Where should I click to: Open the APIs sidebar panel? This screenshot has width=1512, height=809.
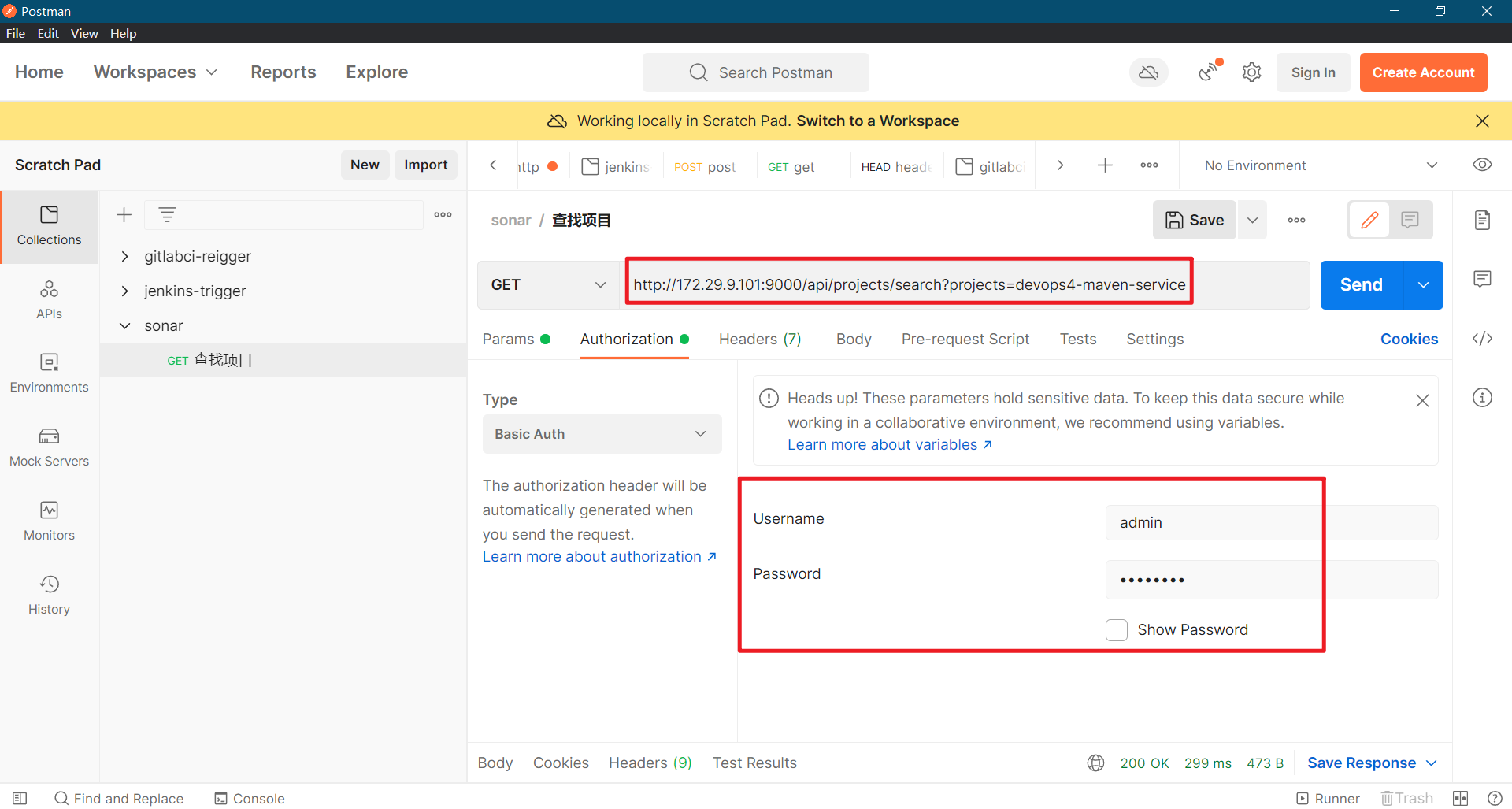click(49, 300)
